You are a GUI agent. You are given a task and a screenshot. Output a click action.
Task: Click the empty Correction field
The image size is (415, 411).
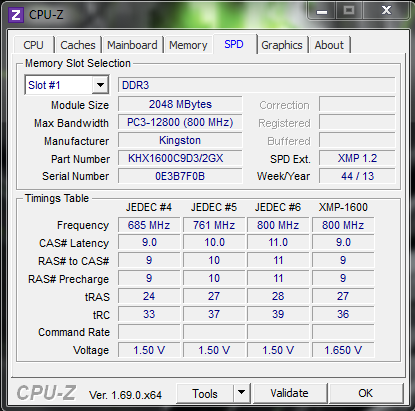point(357,104)
